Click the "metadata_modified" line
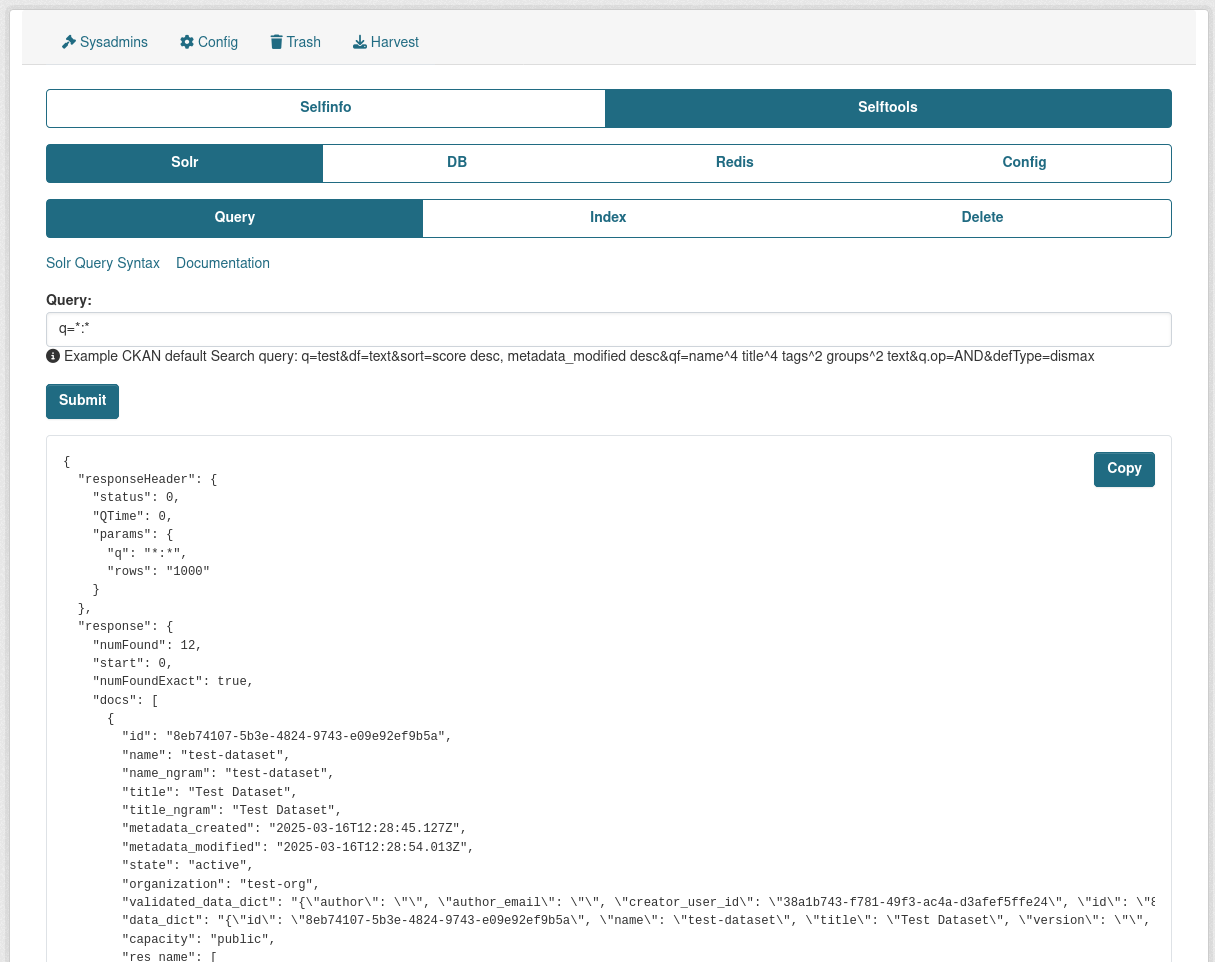This screenshot has height=962, width=1215. tap(298, 848)
